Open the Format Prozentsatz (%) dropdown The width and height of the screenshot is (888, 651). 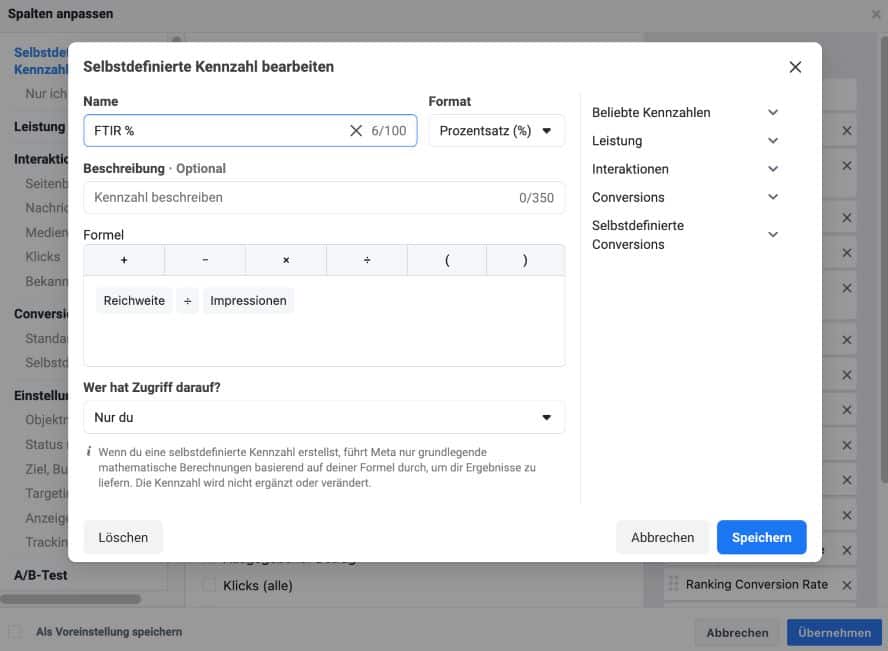pyautogui.click(x=496, y=131)
